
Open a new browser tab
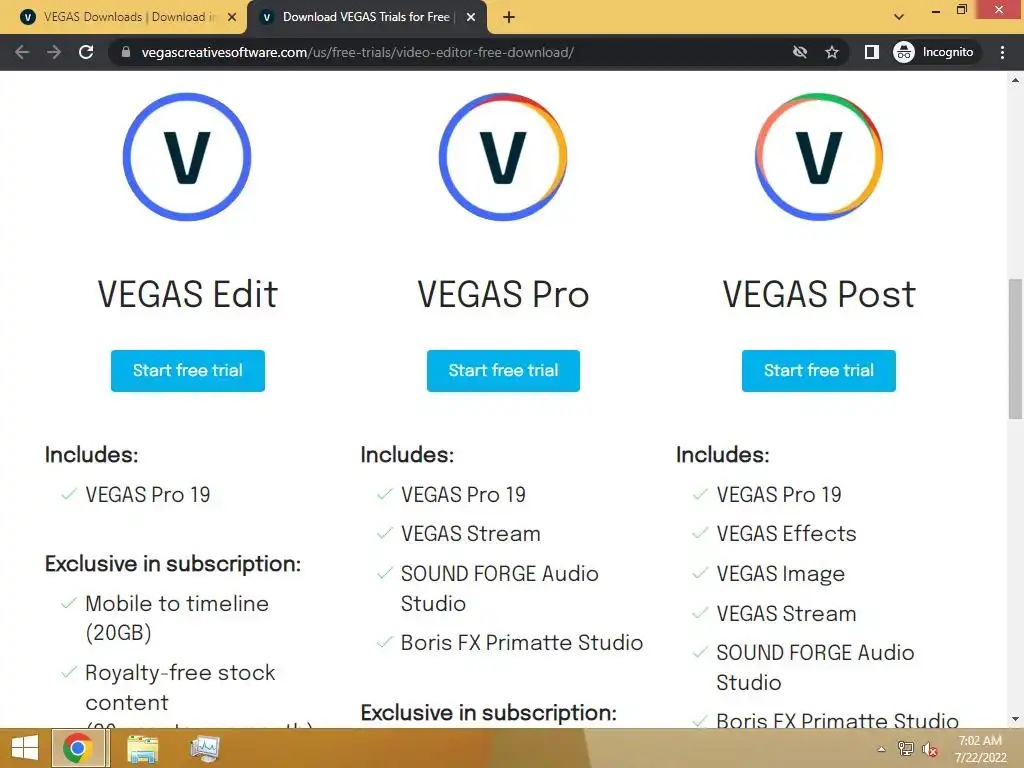[x=509, y=18]
